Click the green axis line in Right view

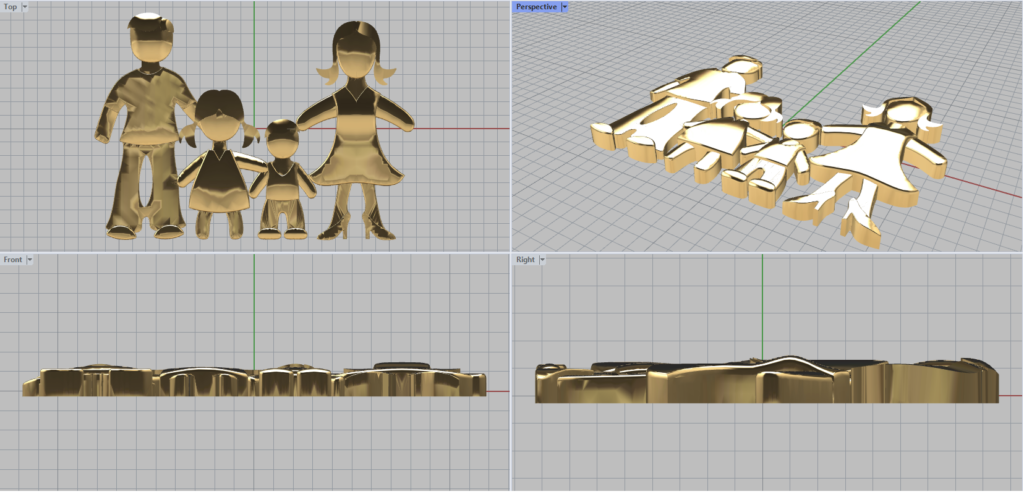coord(762,300)
